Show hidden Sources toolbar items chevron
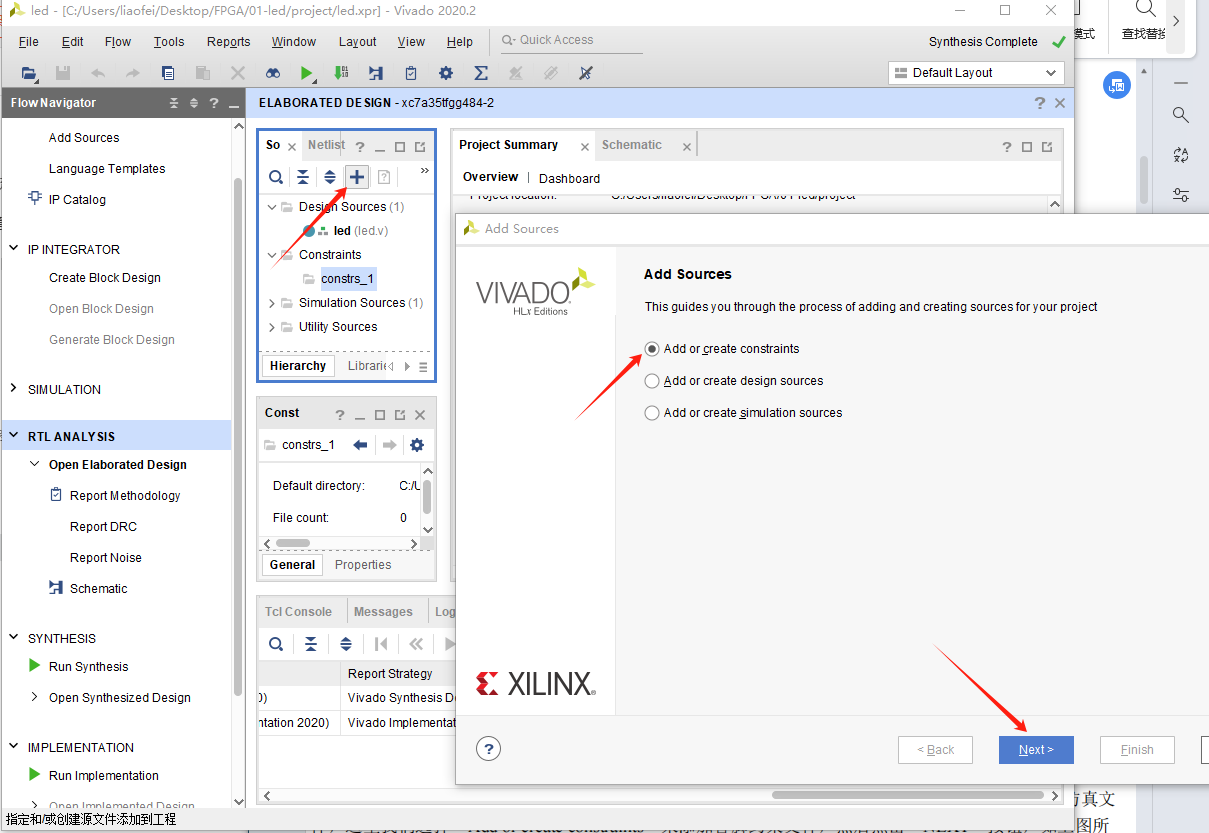Image resolution: width=1209 pixels, height=833 pixels. point(424,172)
